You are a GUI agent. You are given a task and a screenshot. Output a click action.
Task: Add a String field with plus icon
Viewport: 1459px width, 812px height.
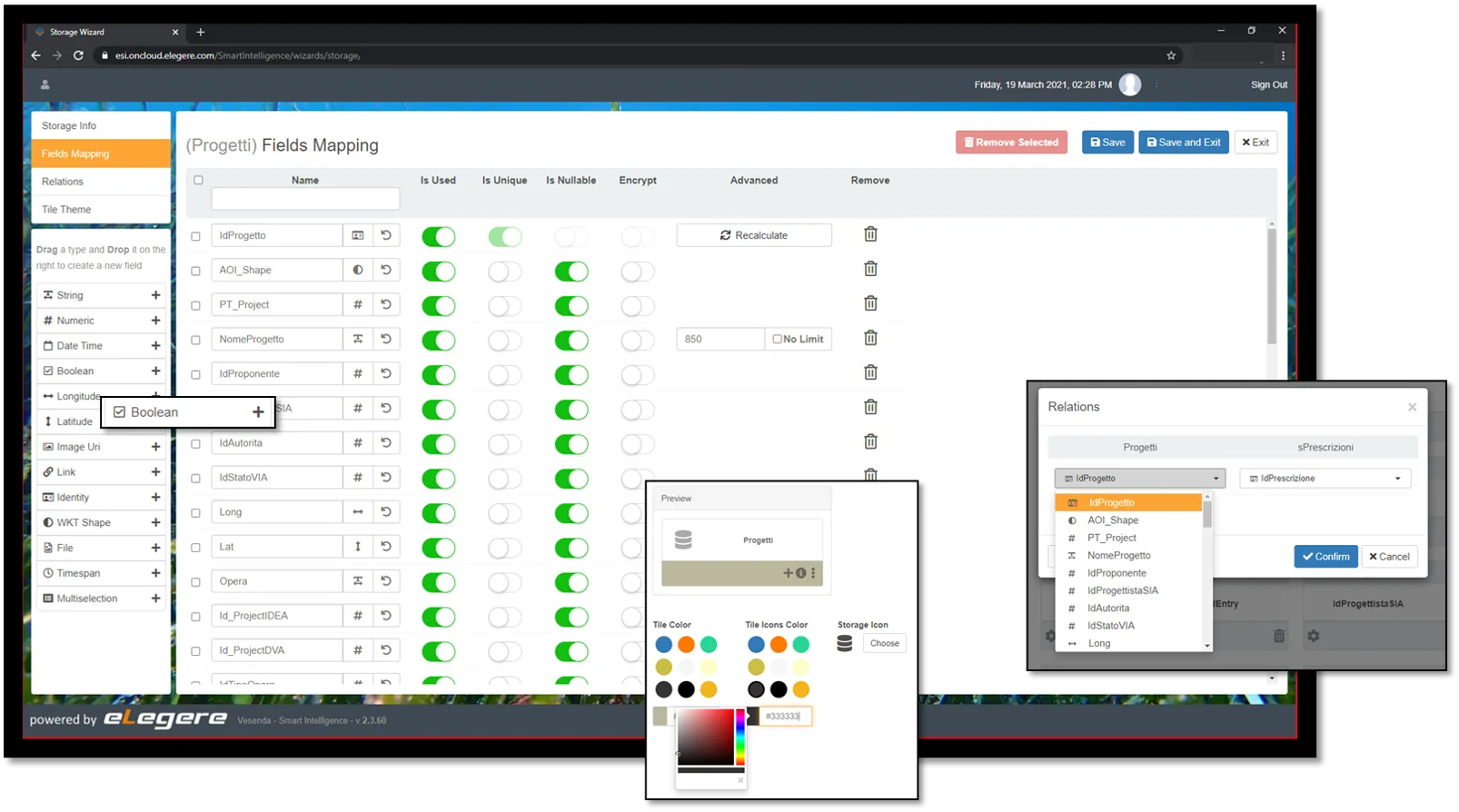155,295
